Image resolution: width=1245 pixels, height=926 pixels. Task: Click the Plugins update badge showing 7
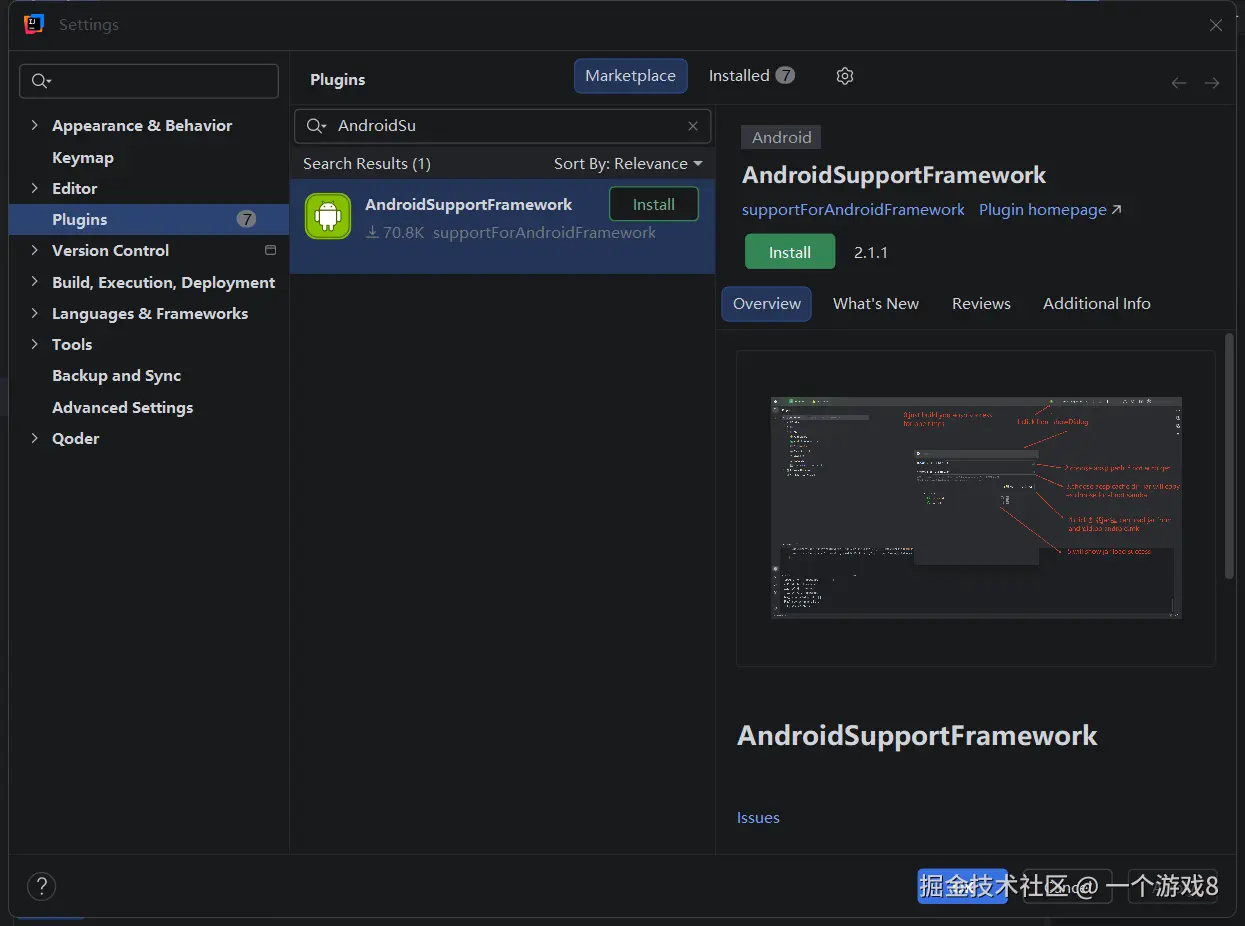click(246, 219)
